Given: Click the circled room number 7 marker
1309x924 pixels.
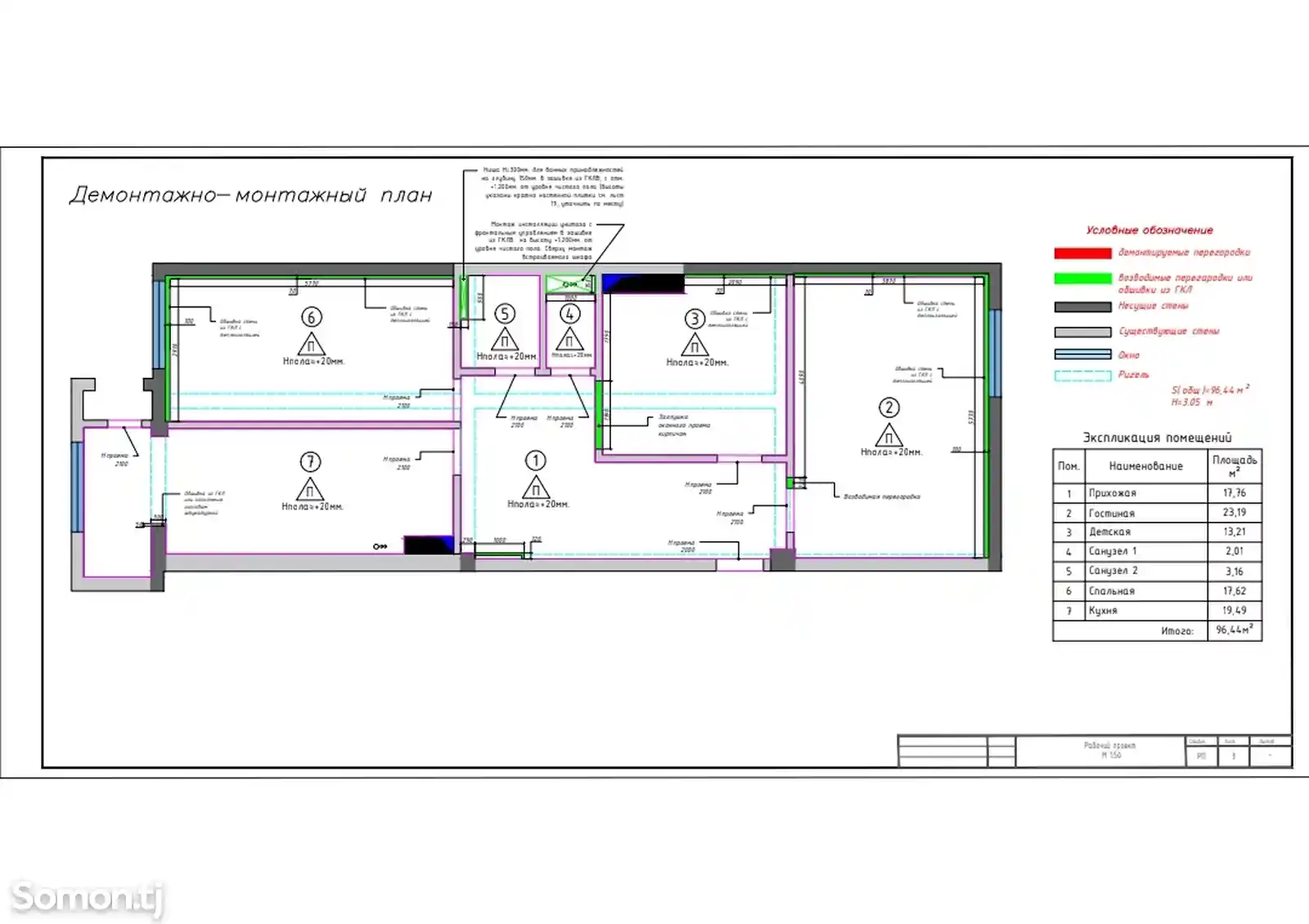Looking at the screenshot, I should [x=310, y=462].
